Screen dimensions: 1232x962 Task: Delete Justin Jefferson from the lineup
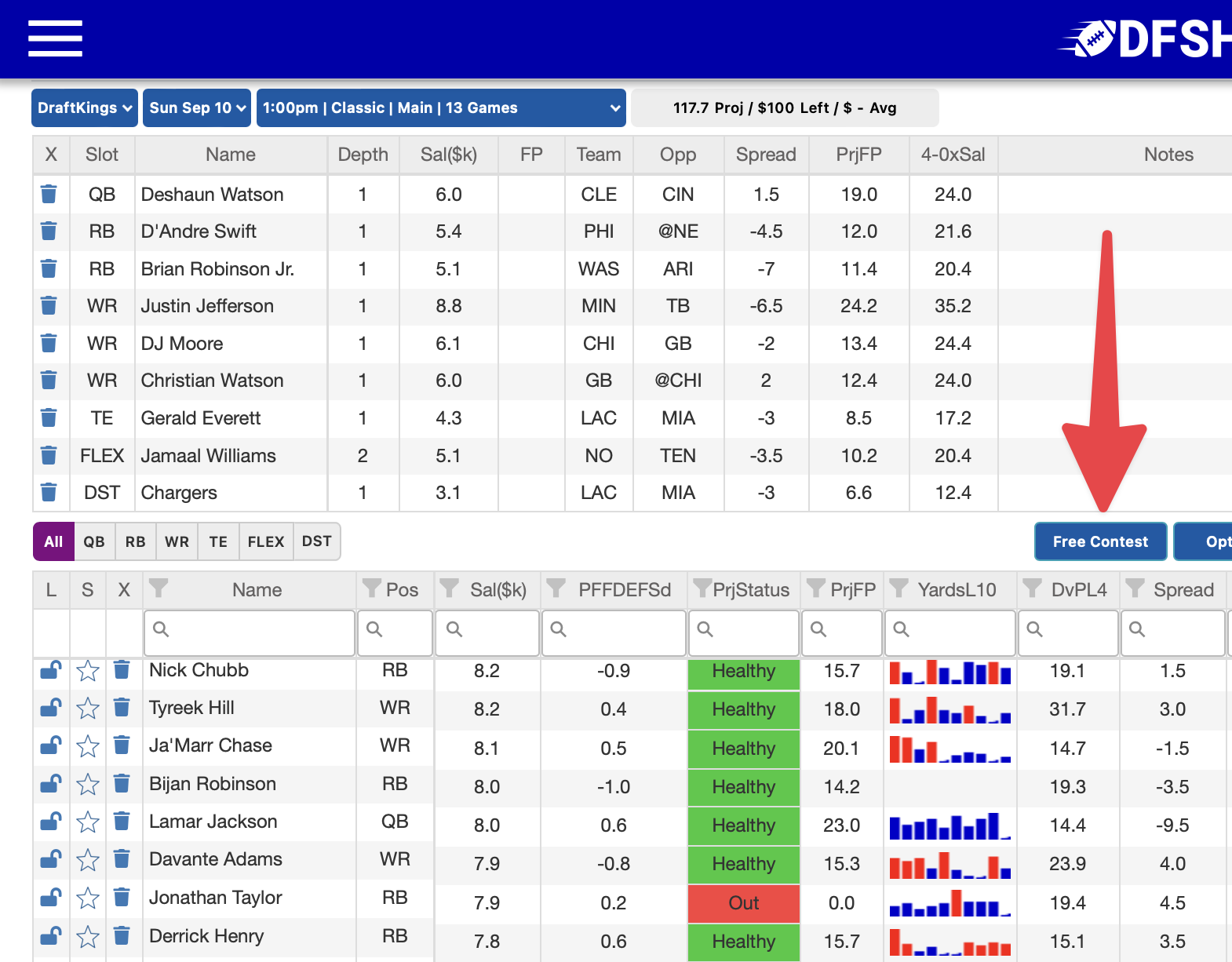click(49, 305)
